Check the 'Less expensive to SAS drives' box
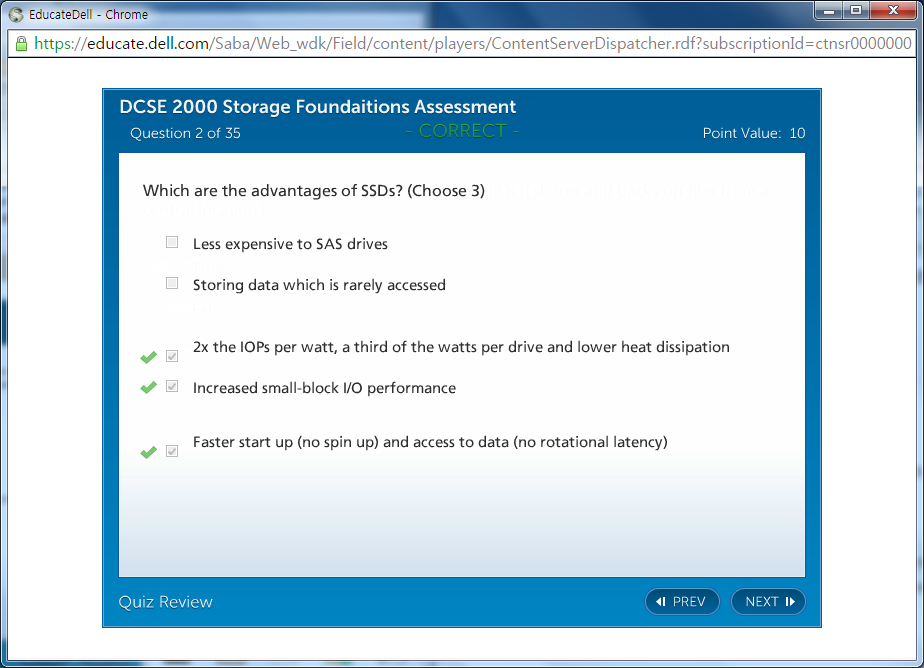The width and height of the screenshot is (924, 668). point(172,243)
